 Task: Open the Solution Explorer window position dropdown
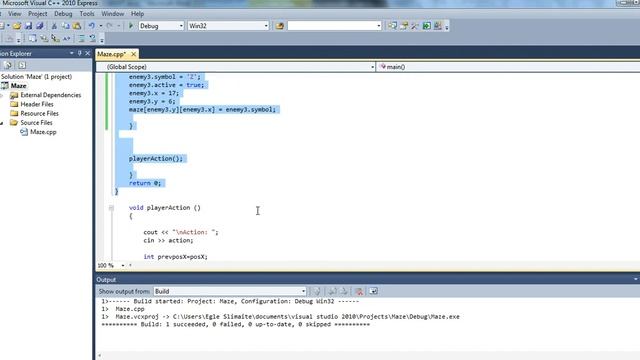pos(71,53)
